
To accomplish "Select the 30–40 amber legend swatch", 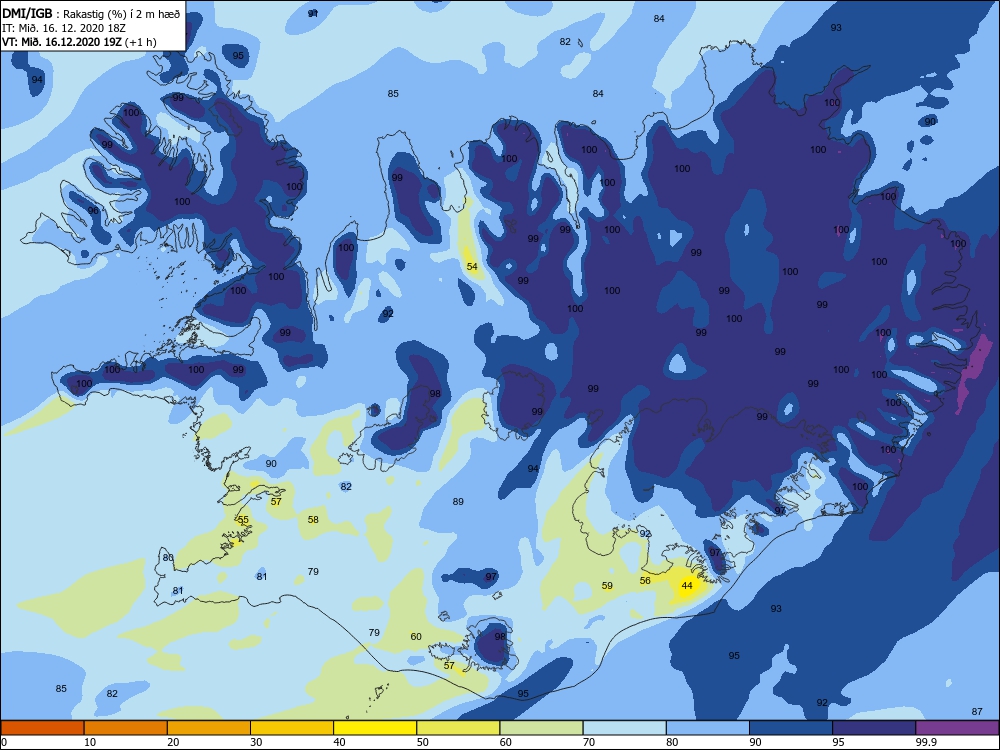I will (x=292, y=728).
